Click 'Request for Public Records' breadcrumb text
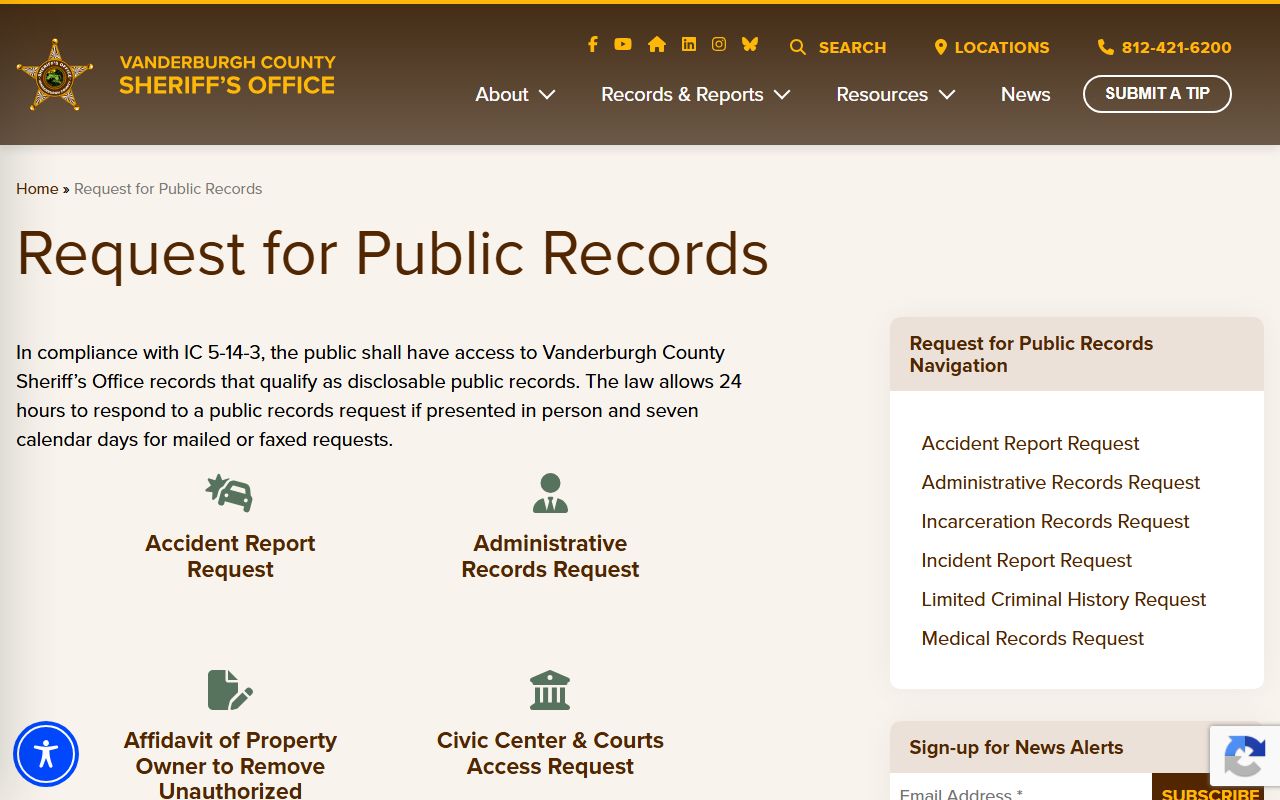This screenshot has height=800, width=1280. tap(168, 188)
